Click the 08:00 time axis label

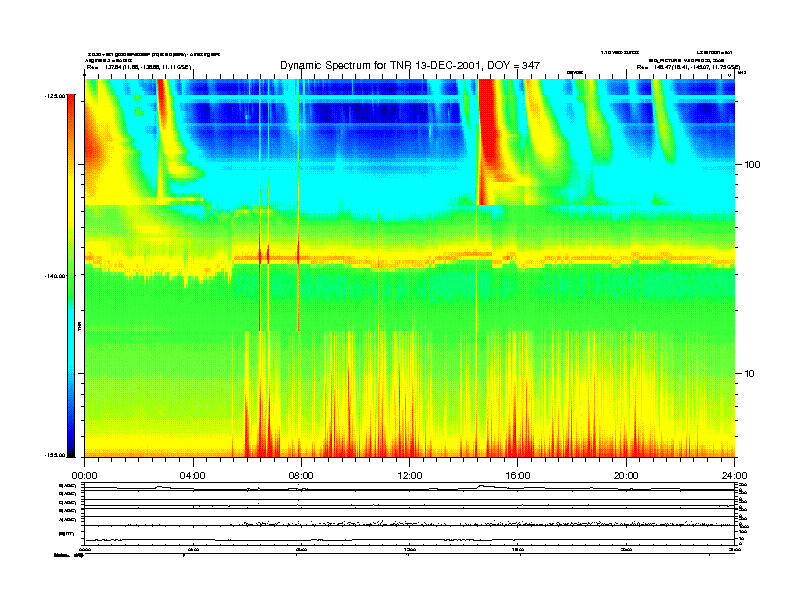point(301,476)
